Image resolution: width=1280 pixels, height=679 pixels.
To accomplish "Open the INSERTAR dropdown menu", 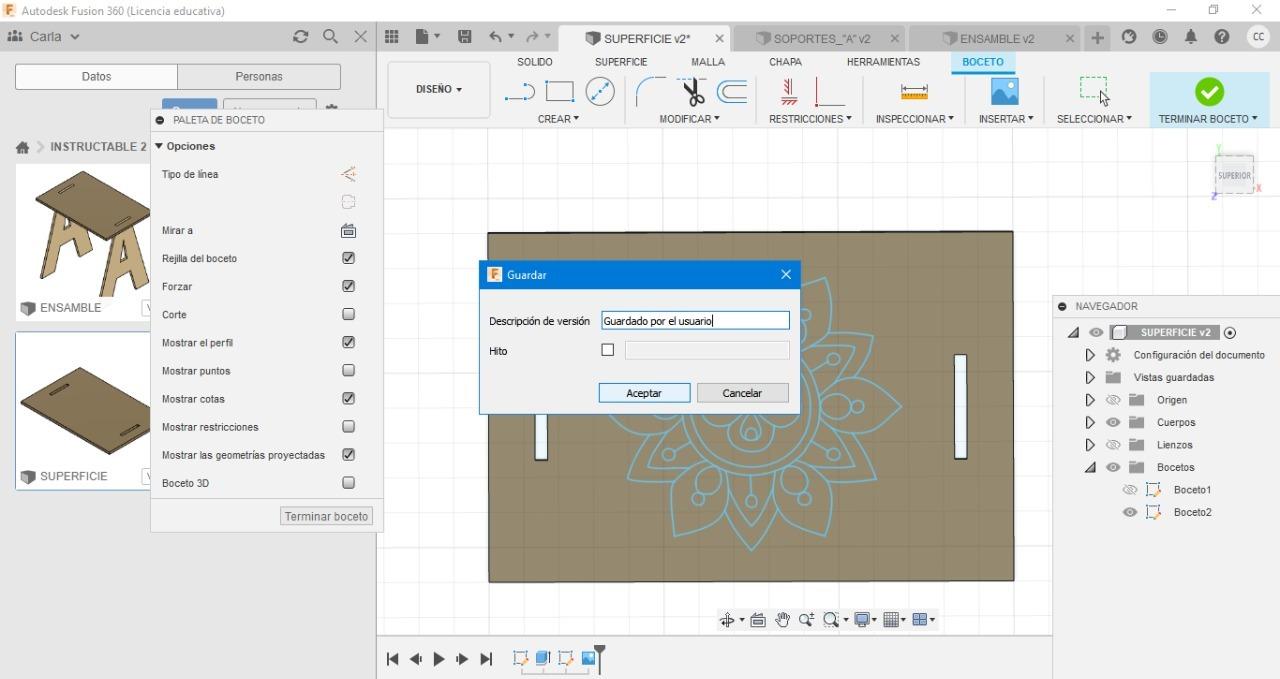I will pyautogui.click(x=1006, y=119).
